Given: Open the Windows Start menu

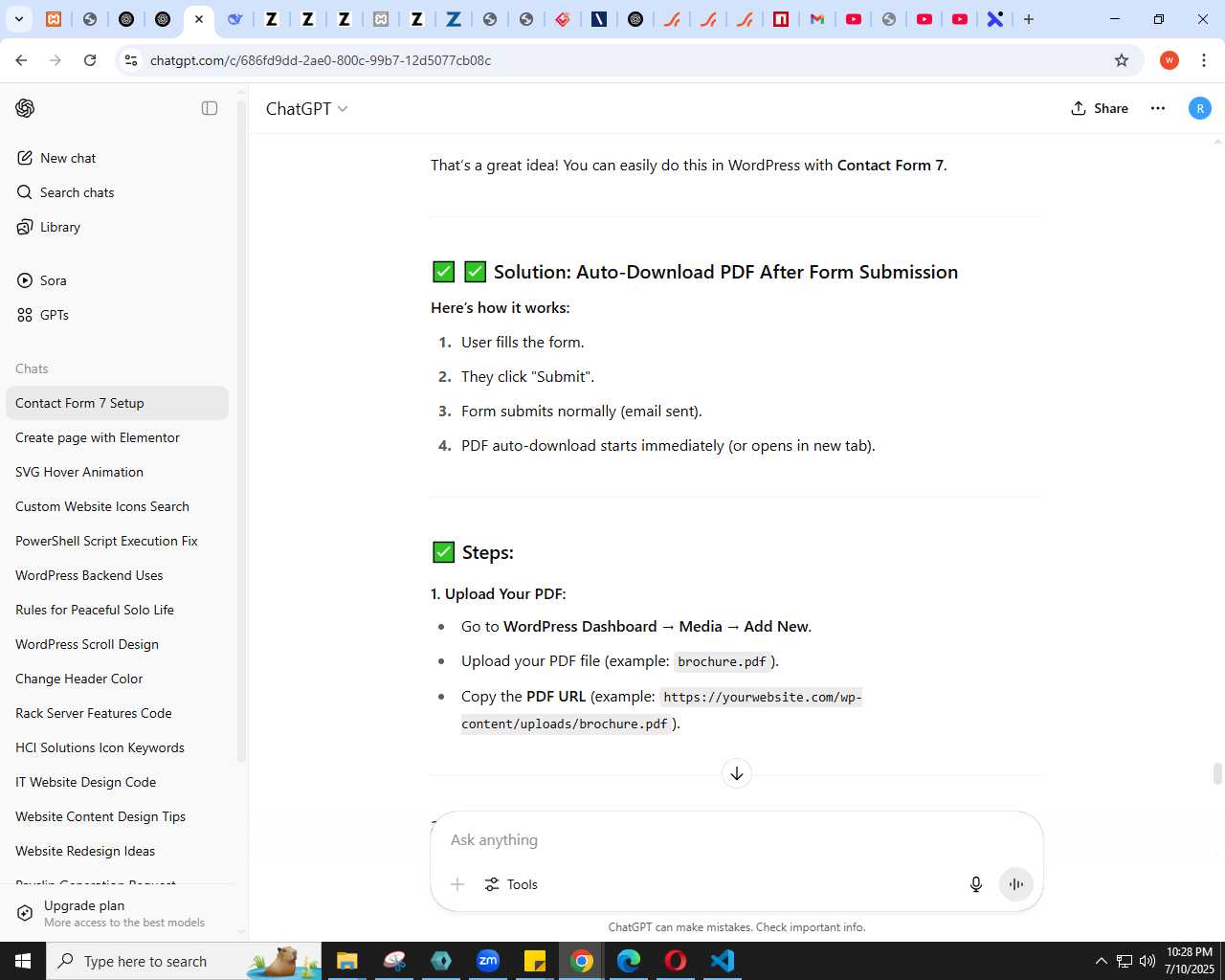Looking at the screenshot, I should coord(23,961).
